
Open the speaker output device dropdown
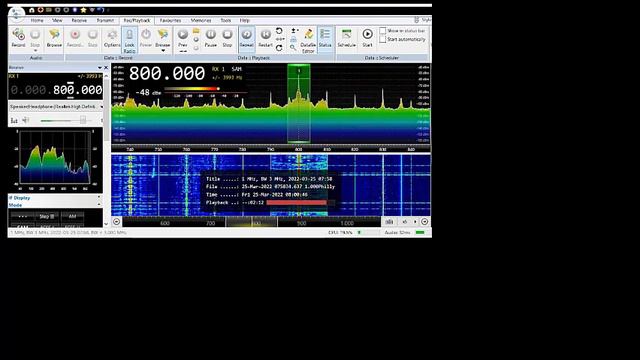coord(102,107)
